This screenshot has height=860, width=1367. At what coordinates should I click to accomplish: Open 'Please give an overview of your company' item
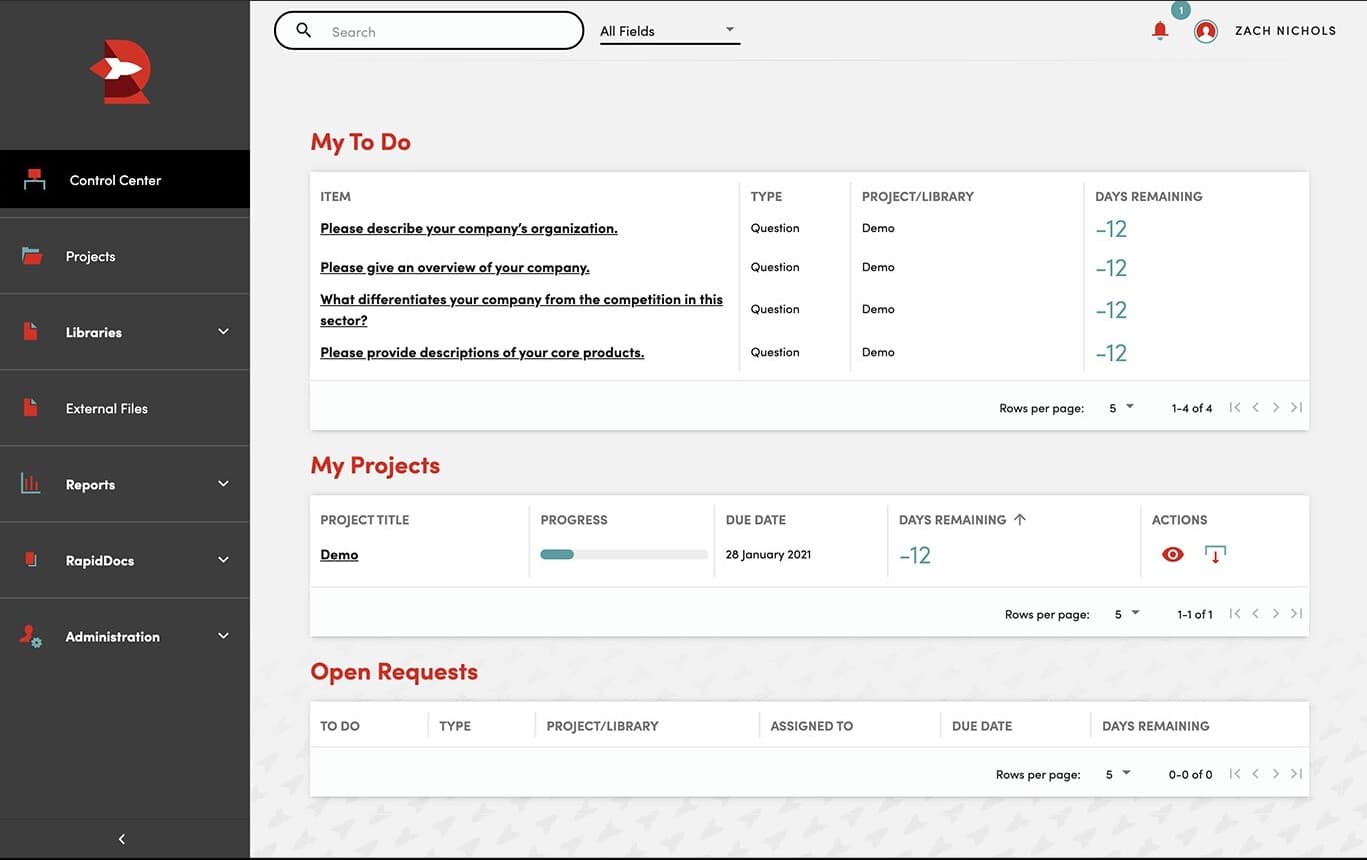[455, 268]
